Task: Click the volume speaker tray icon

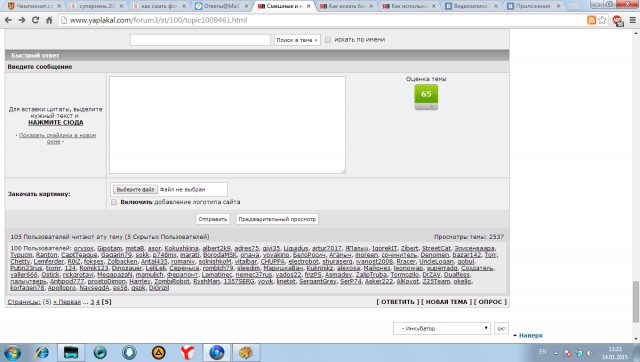Action: point(590,353)
